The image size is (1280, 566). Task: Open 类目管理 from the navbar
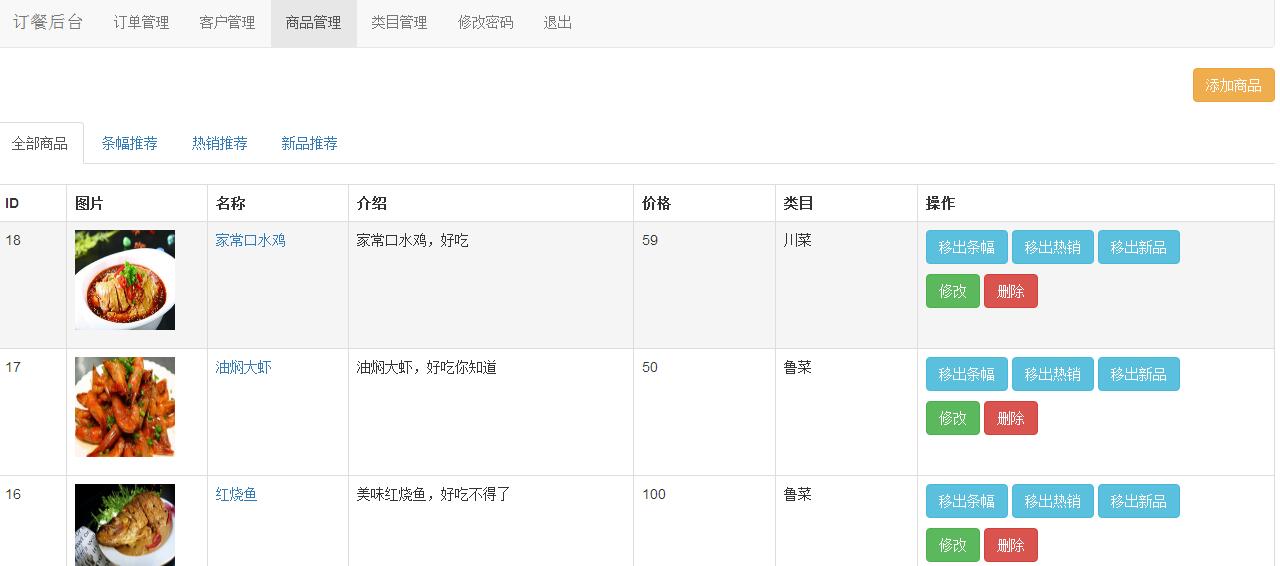tap(399, 22)
